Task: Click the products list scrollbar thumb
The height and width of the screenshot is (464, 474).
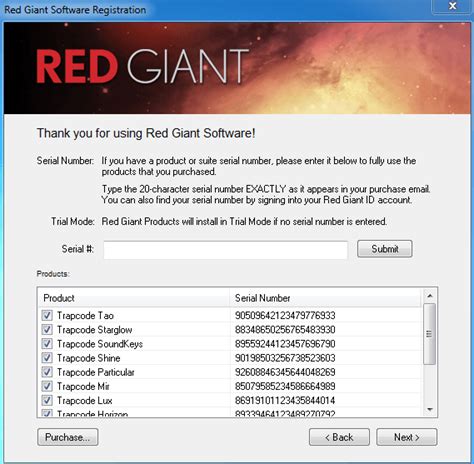Action: (429, 334)
